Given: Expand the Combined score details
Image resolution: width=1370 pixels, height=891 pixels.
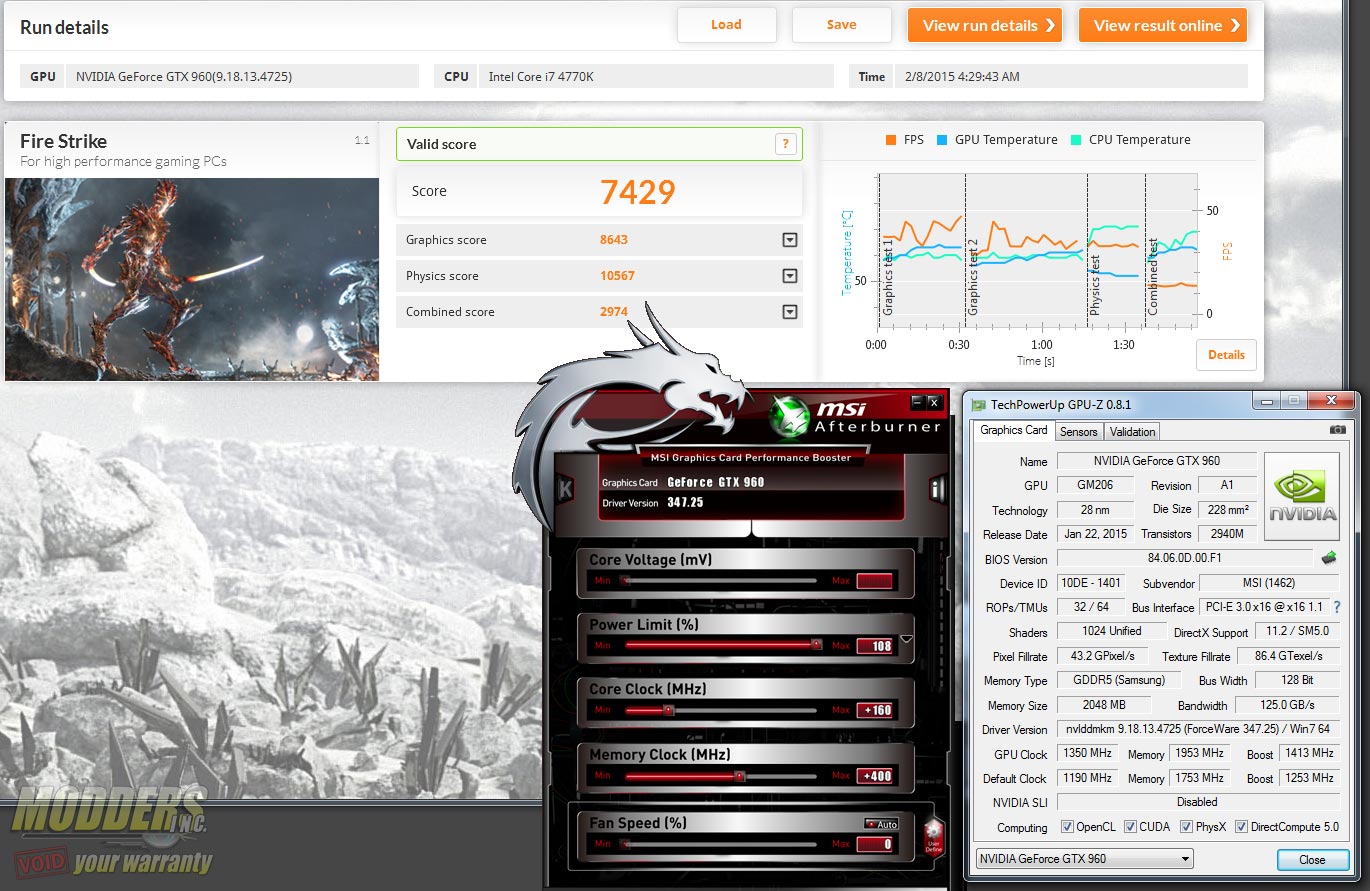Looking at the screenshot, I should point(790,312).
